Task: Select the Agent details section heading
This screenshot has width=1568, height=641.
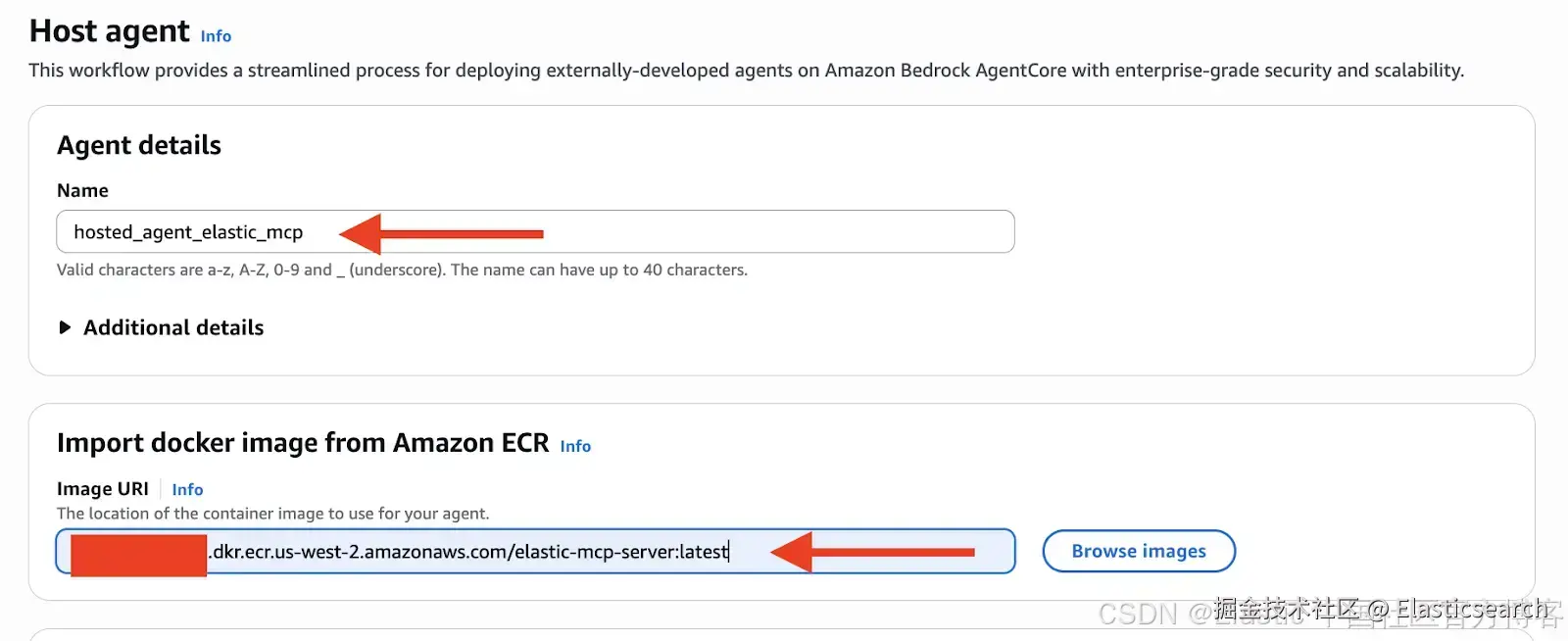Action: [139, 145]
